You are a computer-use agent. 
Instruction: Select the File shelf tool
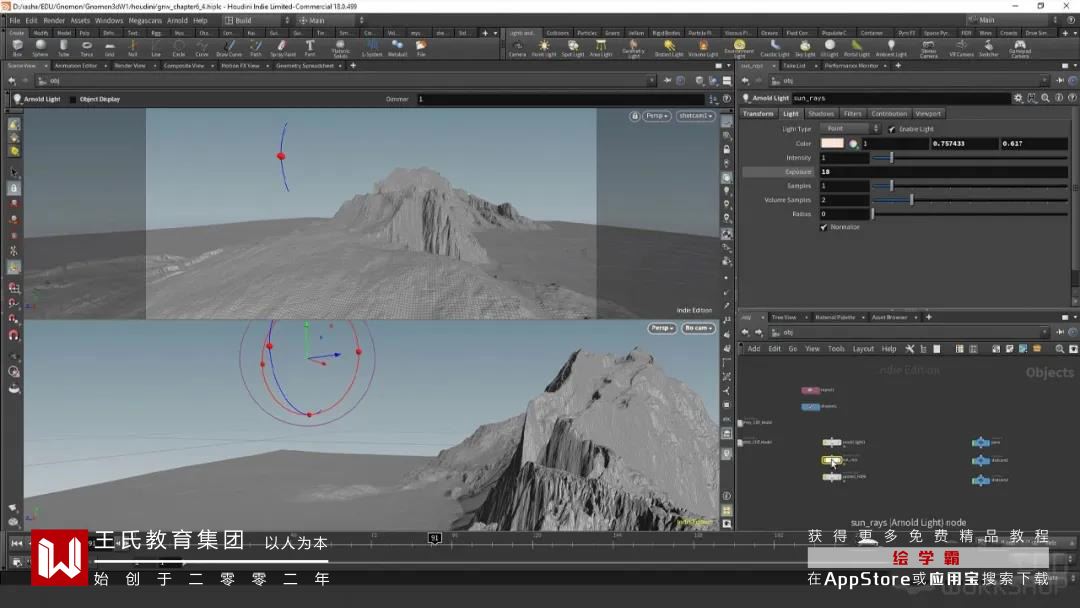[x=421, y=48]
